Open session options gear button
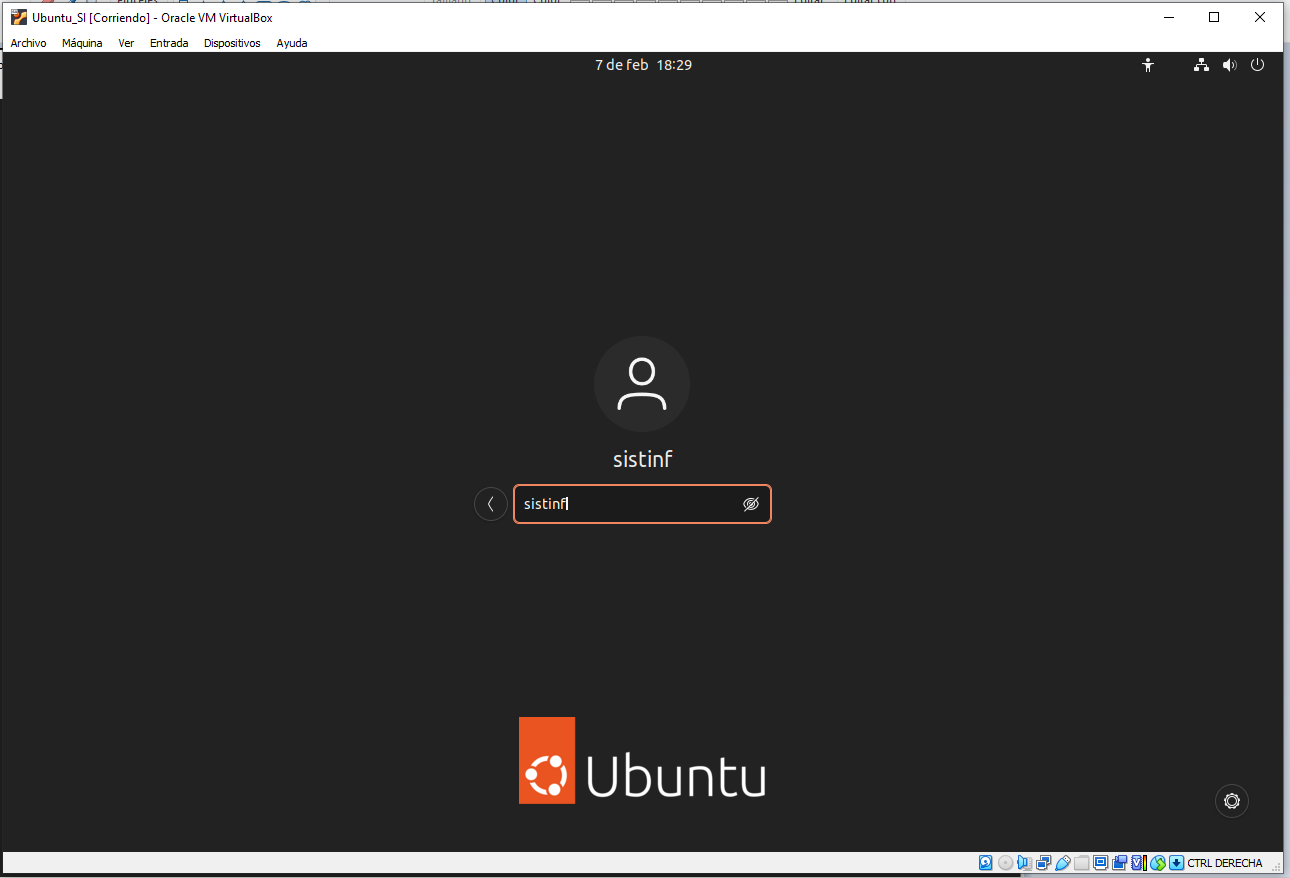The image size is (1290, 878). (x=1231, y=801)
